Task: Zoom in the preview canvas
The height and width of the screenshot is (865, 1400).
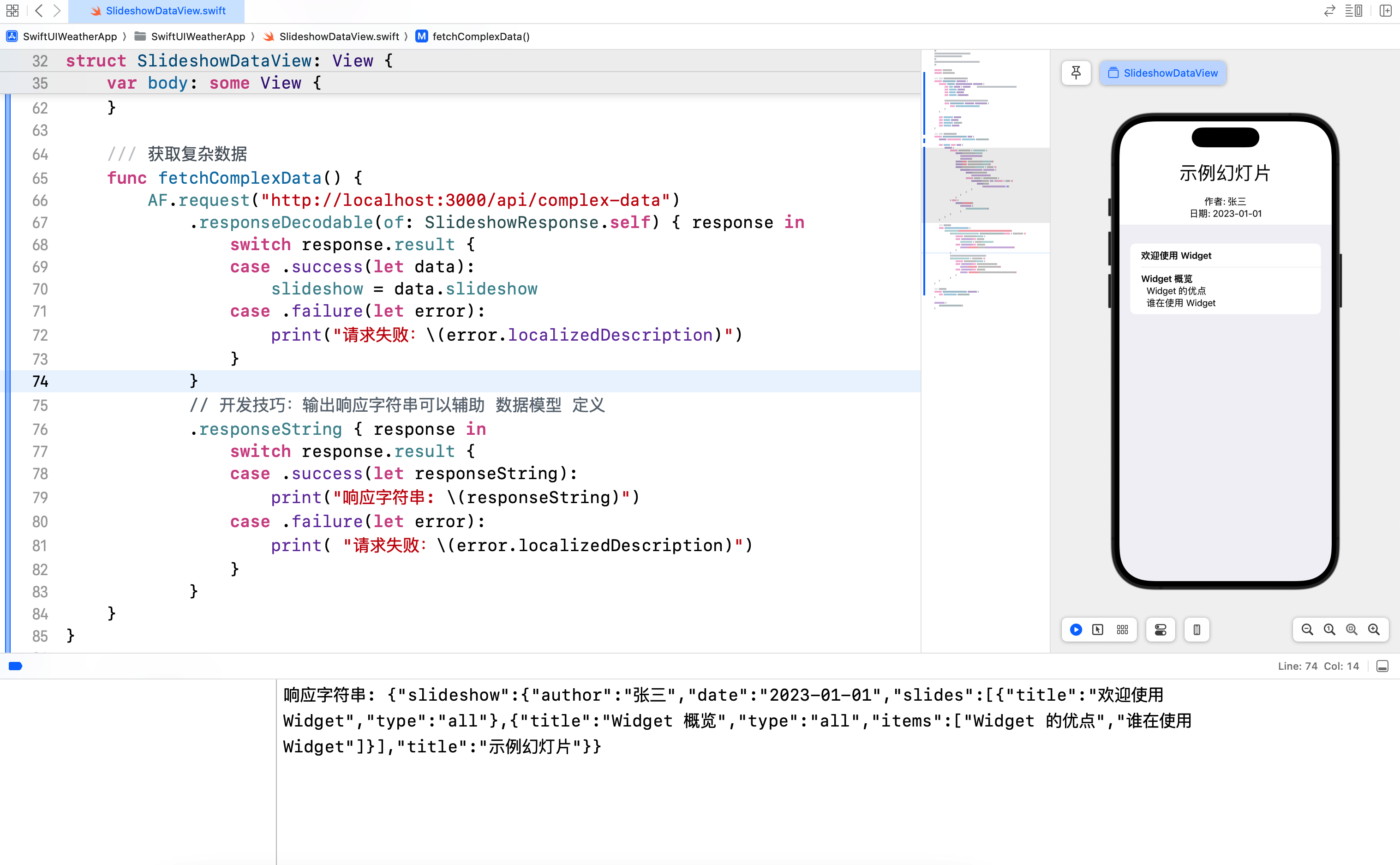Action: pos(1374,629)
